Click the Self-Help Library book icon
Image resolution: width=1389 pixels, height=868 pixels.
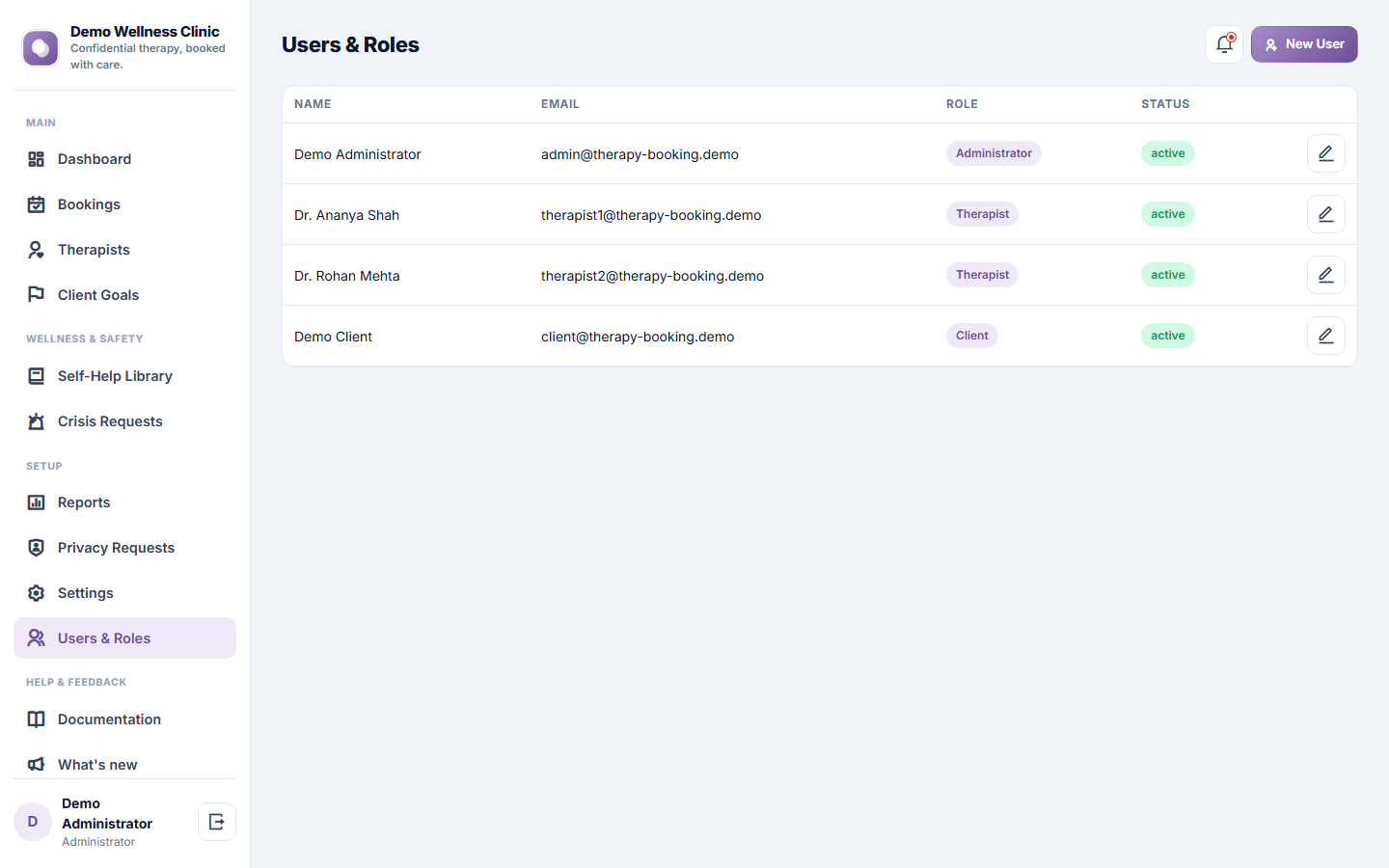37,376
